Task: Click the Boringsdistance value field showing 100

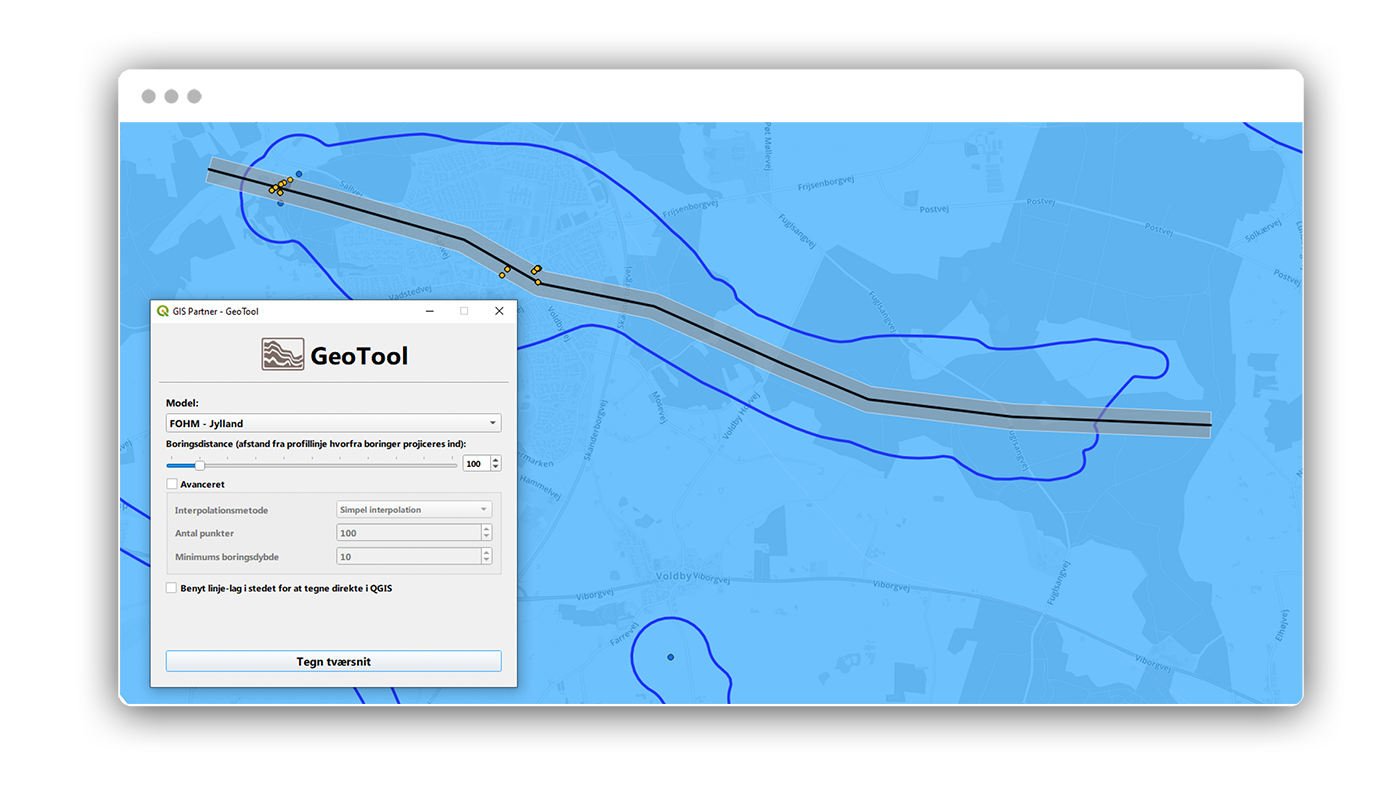Action: click(x=475, y=464)
